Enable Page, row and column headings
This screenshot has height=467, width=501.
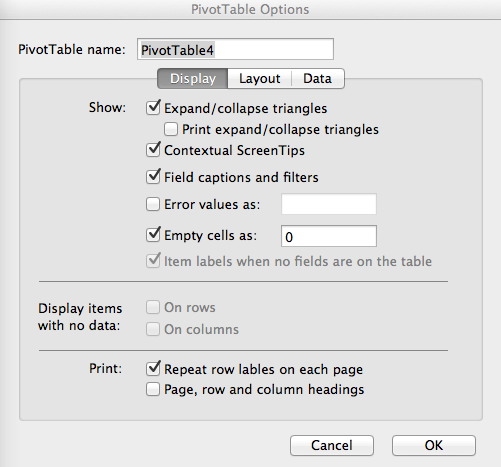(x=153, y=389)
